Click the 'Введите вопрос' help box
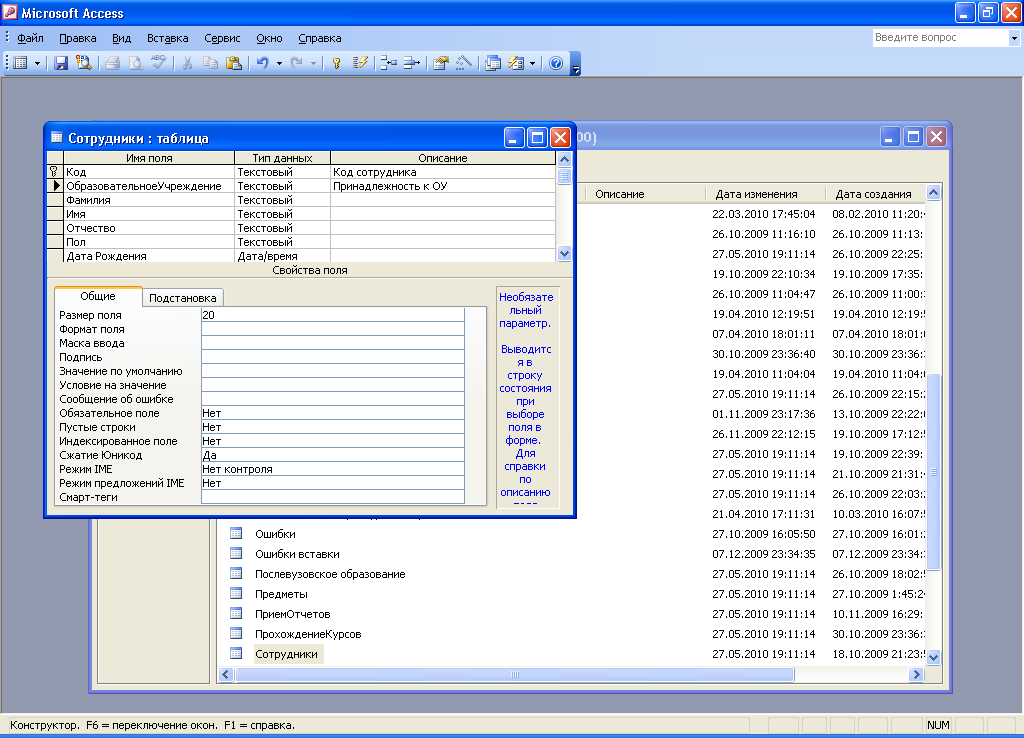Image resolution: width=1024 pixels, height=738 pixels. pyautogui.click(x=940, y=38)
